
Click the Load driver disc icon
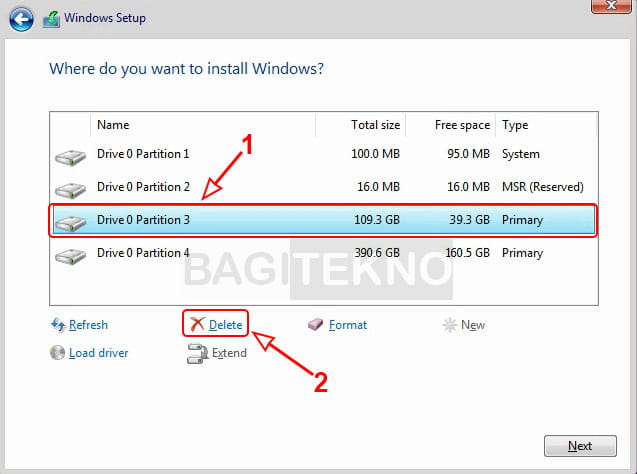click(x=57, y=353)
